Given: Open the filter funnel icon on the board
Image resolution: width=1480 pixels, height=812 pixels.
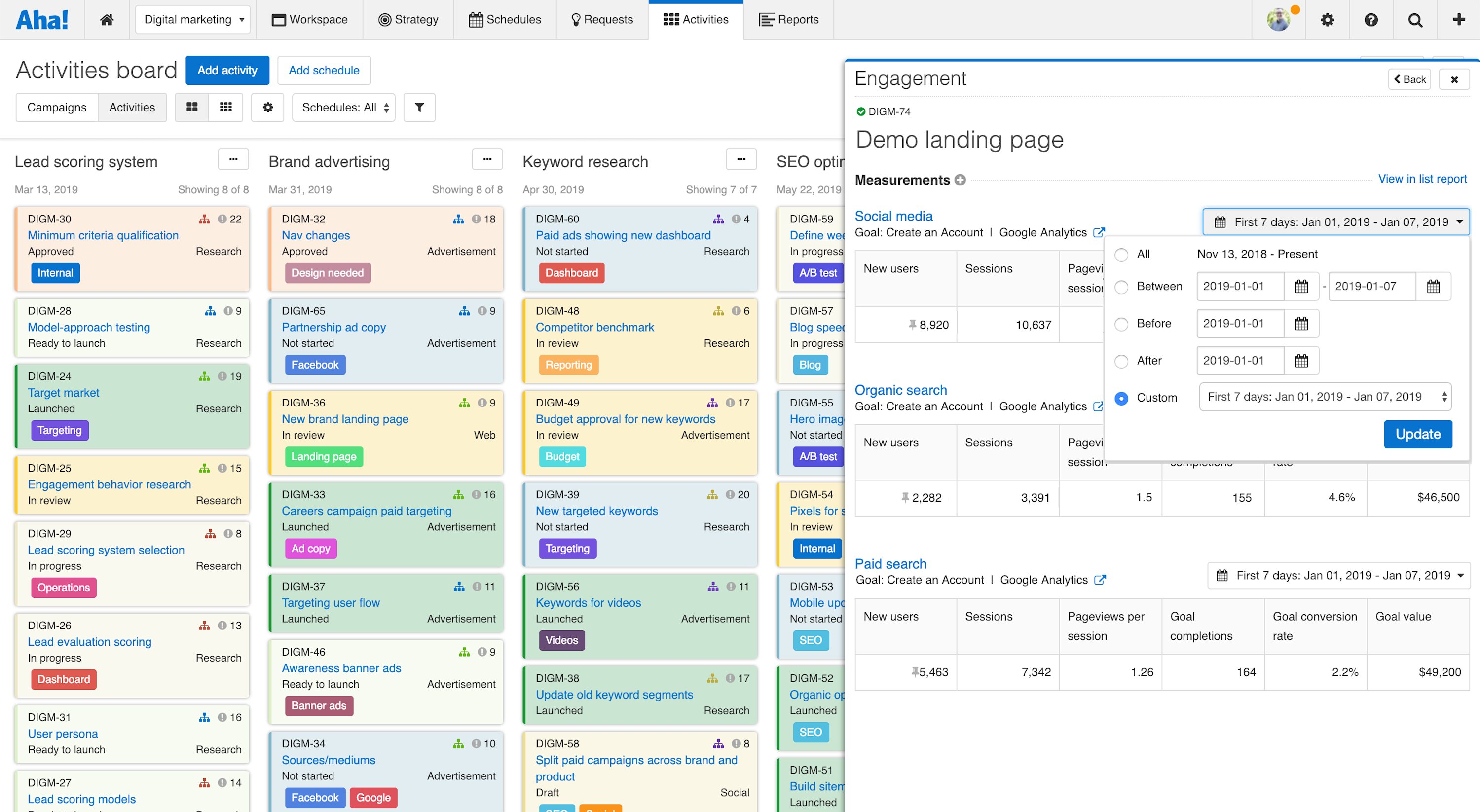Looking at the screenshot, I should [419, 108].
